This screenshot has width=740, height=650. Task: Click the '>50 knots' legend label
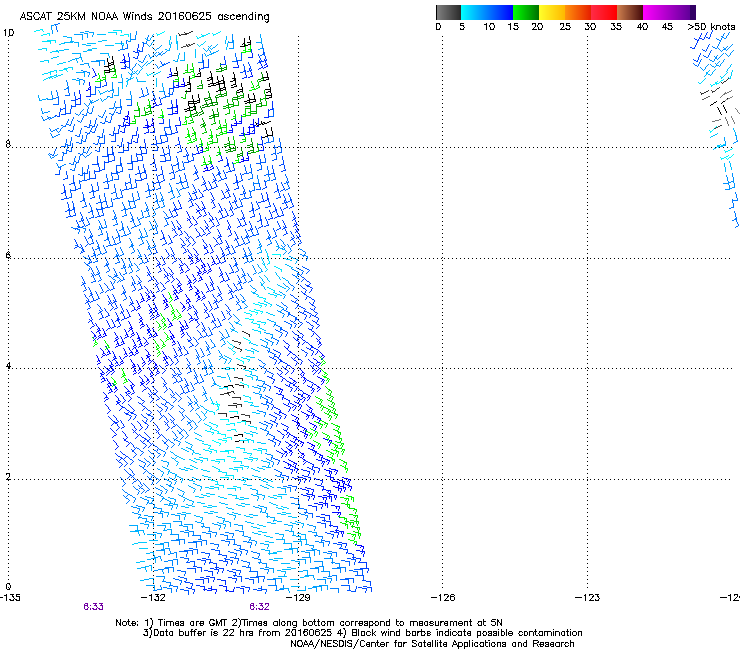click(x=711, y=27)
